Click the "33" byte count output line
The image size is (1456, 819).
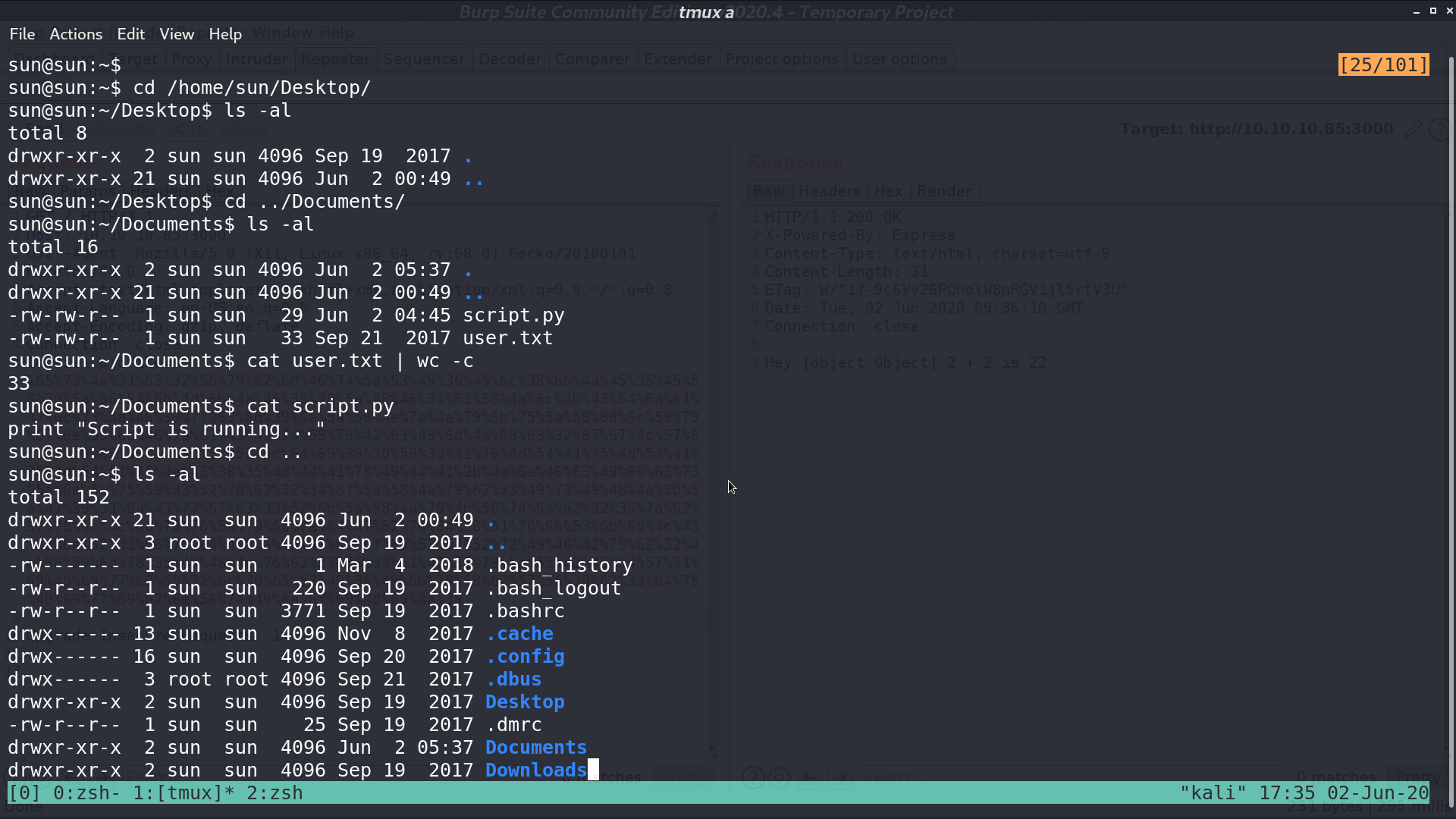19,384
